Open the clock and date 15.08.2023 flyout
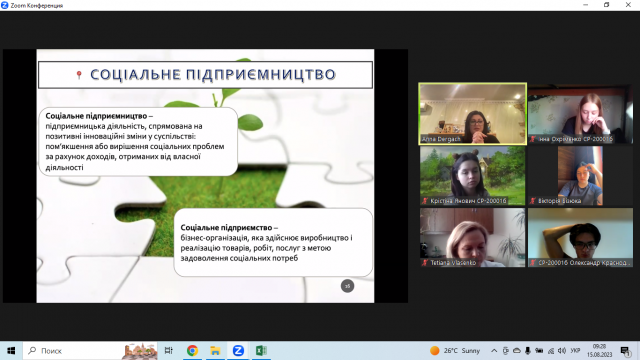640x360 pixels. (599, 351)
